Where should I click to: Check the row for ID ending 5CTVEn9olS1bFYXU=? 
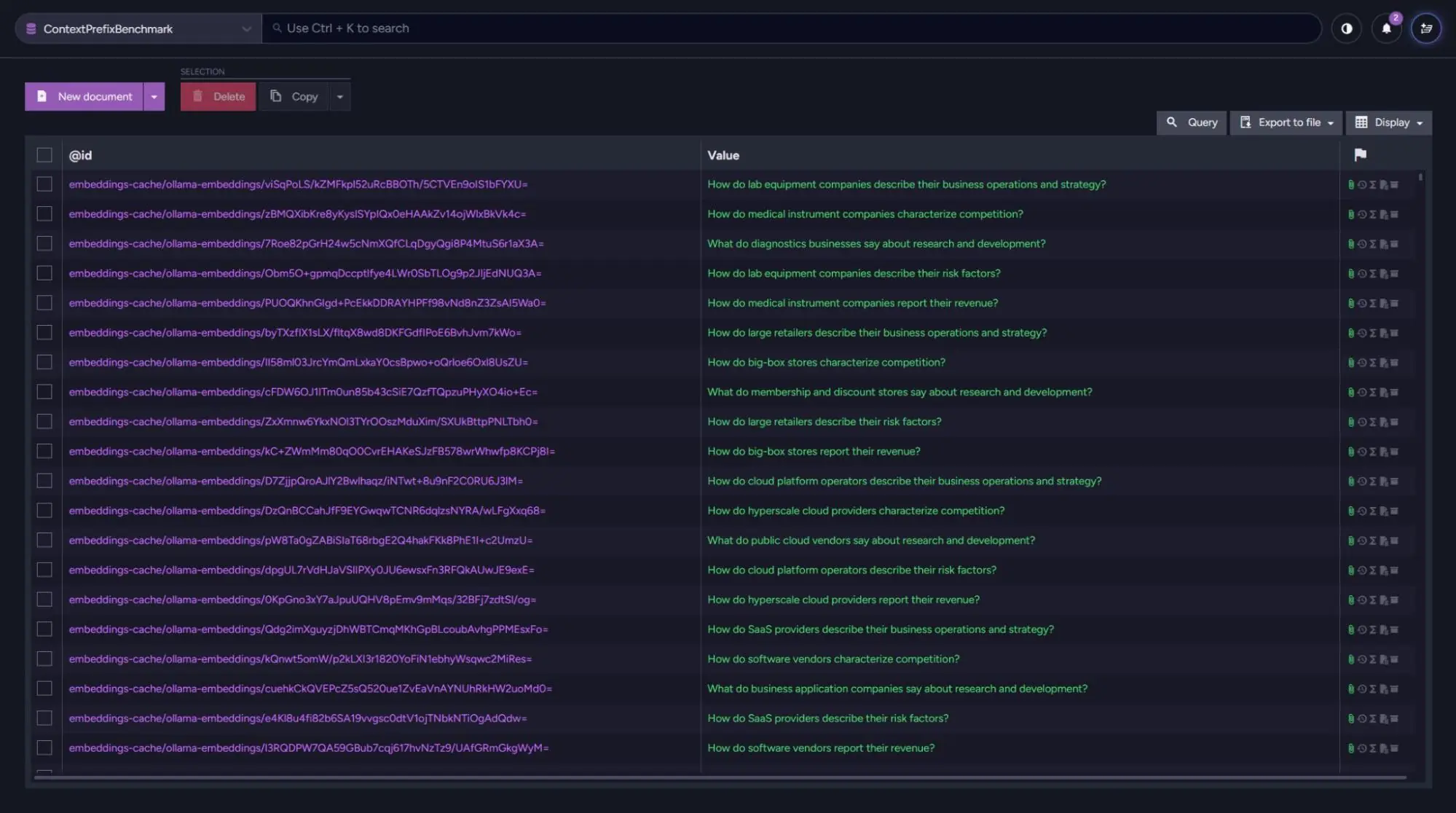point(44,184)
